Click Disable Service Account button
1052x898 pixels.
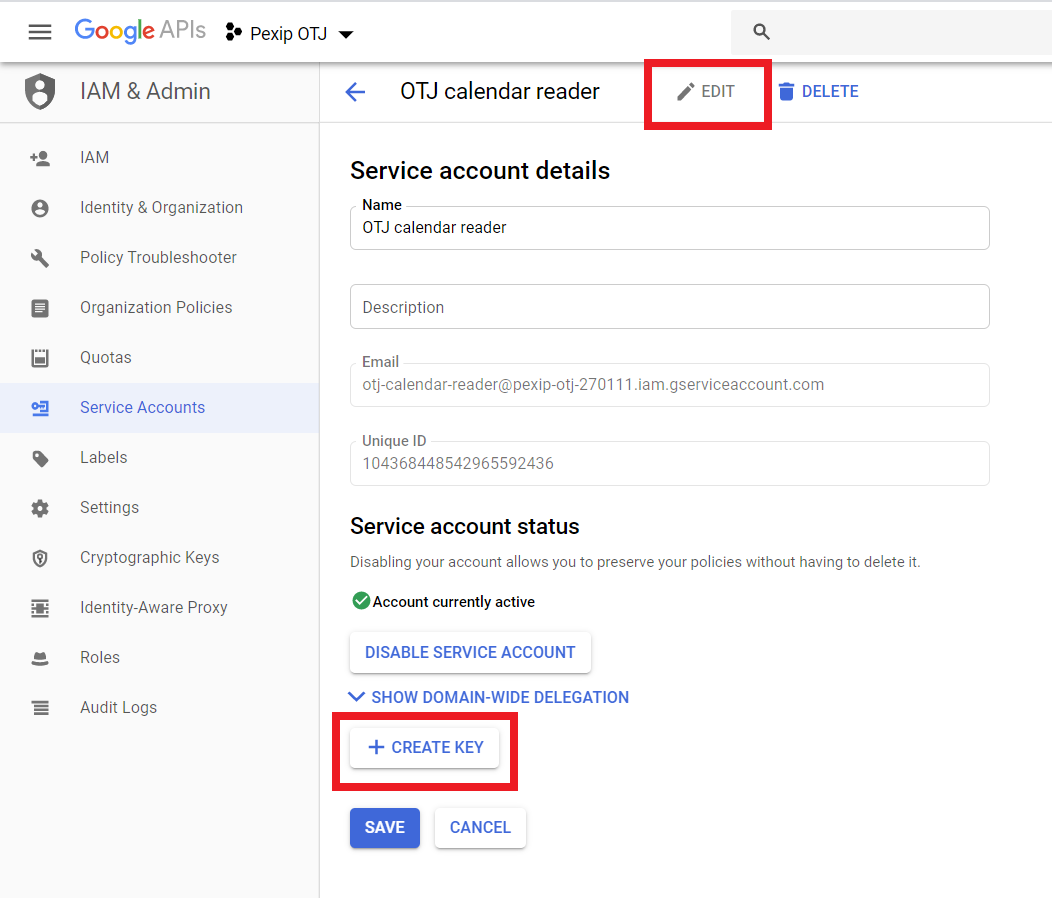[x=470, y=652]
